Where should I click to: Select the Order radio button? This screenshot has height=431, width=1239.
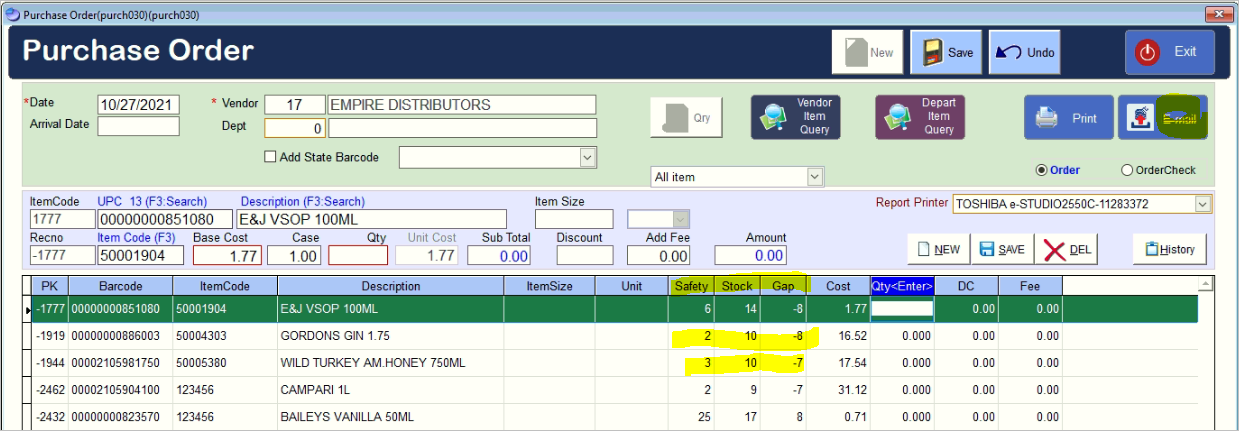click(x=1042, y=170)
